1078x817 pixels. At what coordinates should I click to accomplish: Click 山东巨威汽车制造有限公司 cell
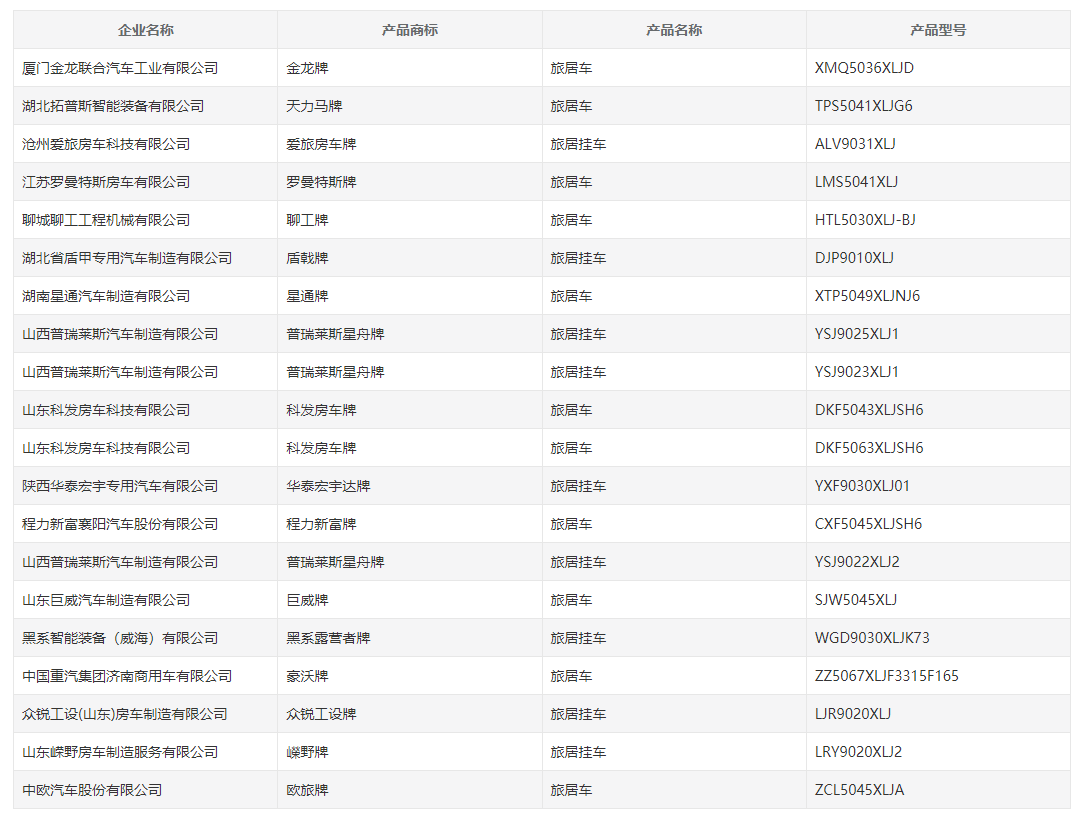[x=145, y=600]
